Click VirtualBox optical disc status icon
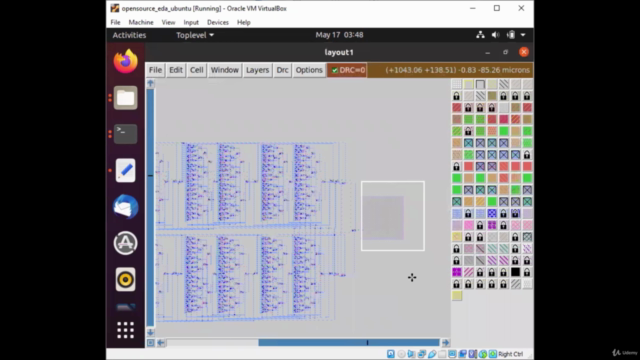 click(x=401, y=354)
